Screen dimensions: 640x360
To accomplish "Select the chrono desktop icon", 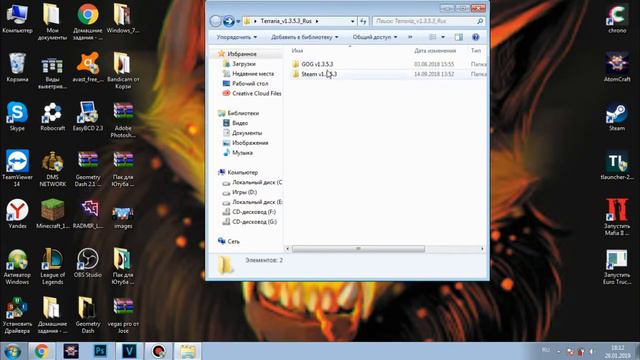I will click(617, 19).
